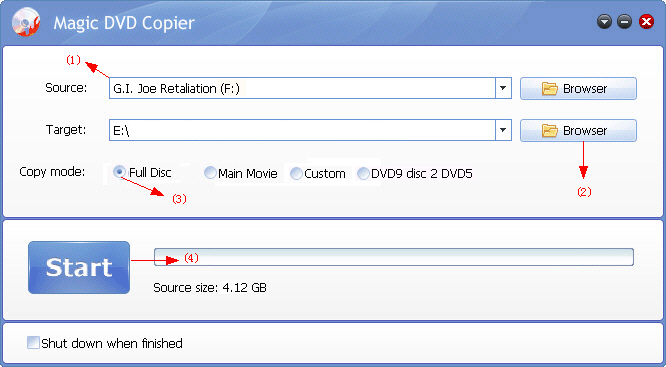Viewport: 666px width, 367px height.
Task: Select the Full Disc copy mode
Action: (x=120, y=172)
